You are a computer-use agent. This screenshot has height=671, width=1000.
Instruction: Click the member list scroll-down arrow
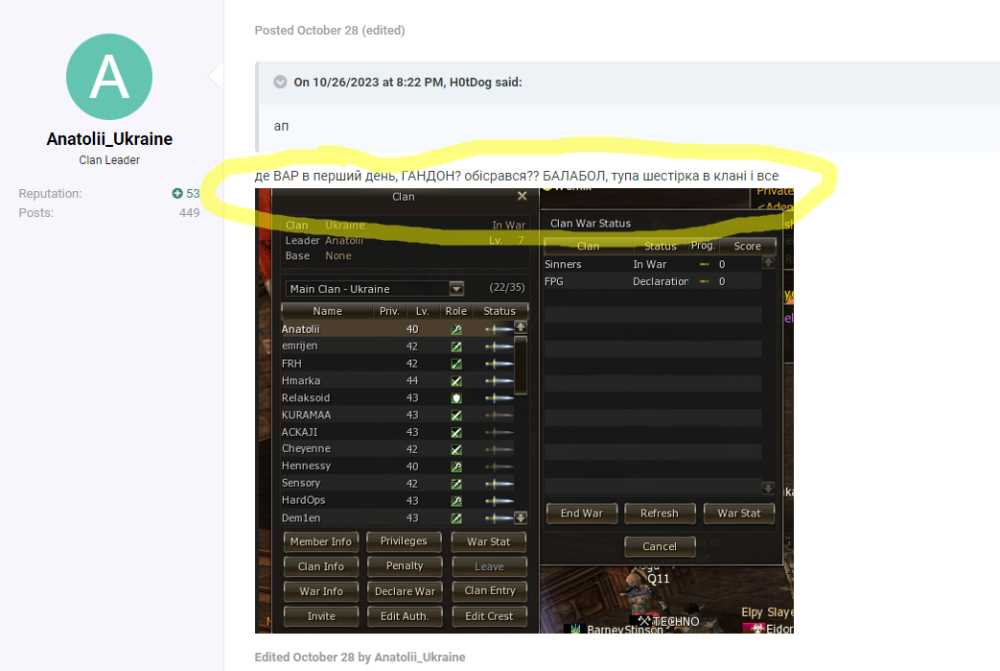coord(521,518)
